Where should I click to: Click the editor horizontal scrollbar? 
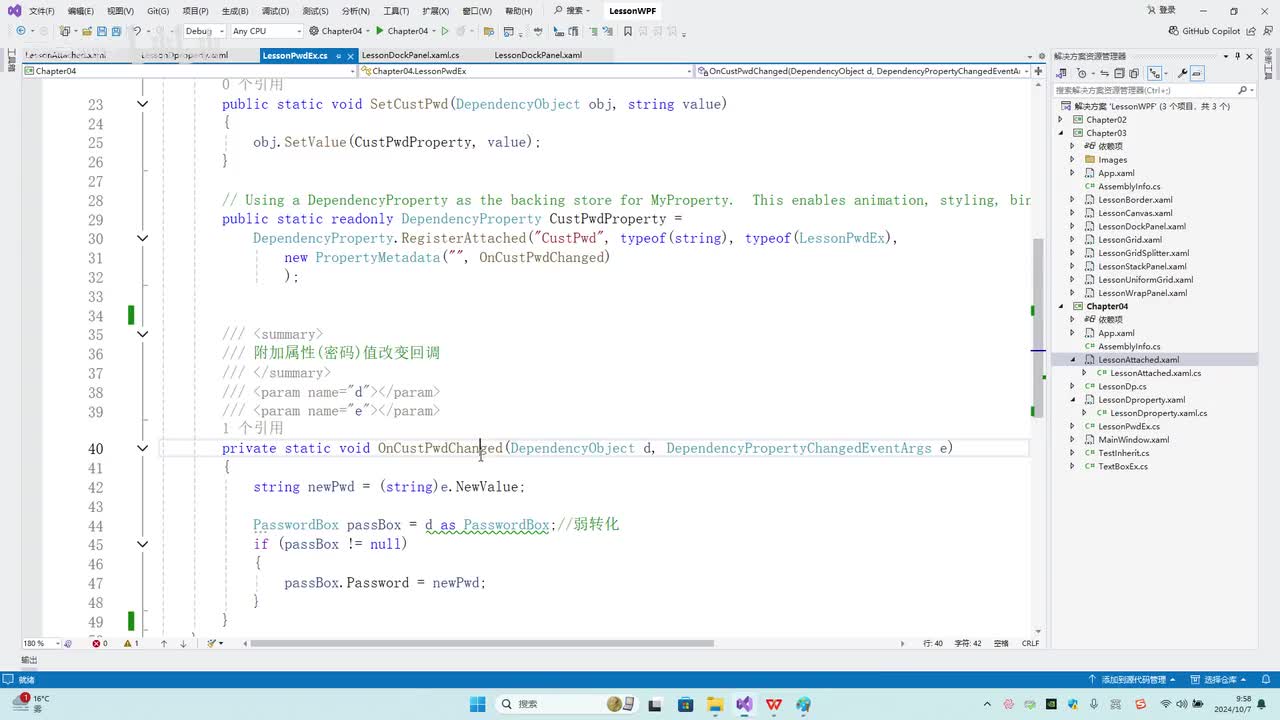[482, 644]
